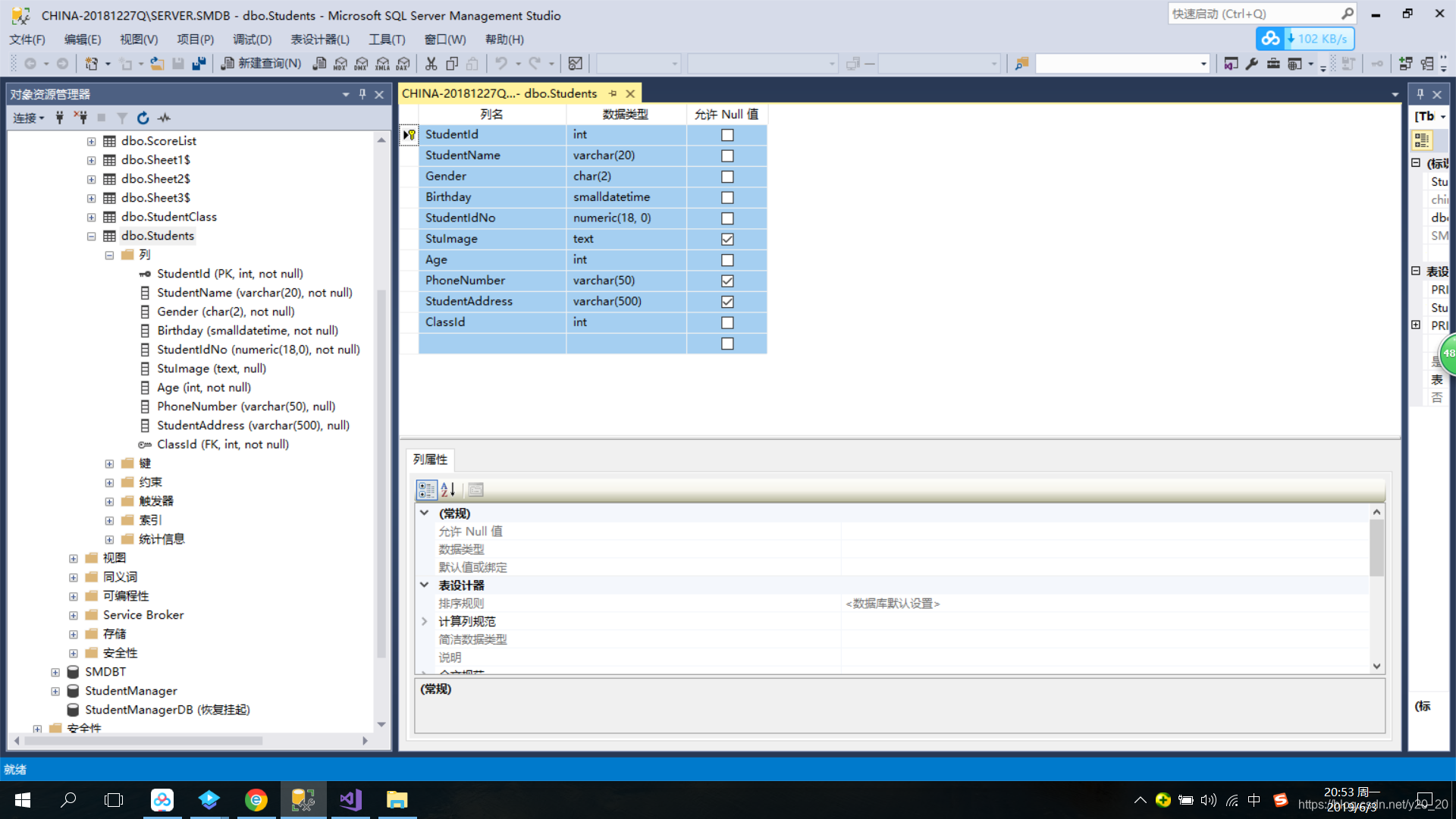Screen dimensions: 1456x819
Task: Expand the 计算列规范 property
Action: pyautogui.click(x=425, y=621)
